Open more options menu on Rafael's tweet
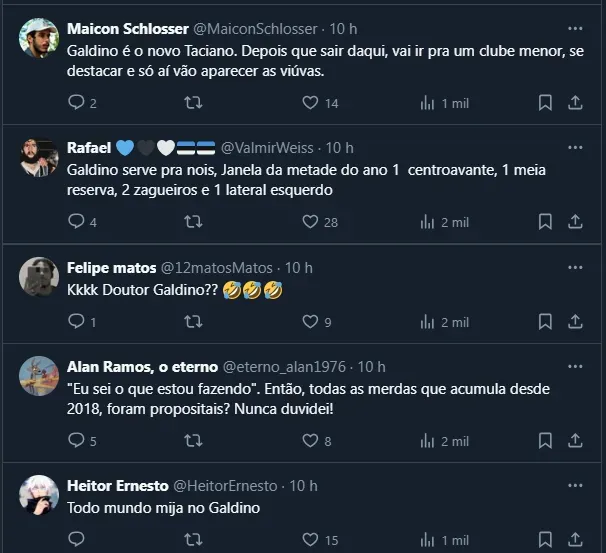The width and height of the screenshot is (606, 553). 574,147
